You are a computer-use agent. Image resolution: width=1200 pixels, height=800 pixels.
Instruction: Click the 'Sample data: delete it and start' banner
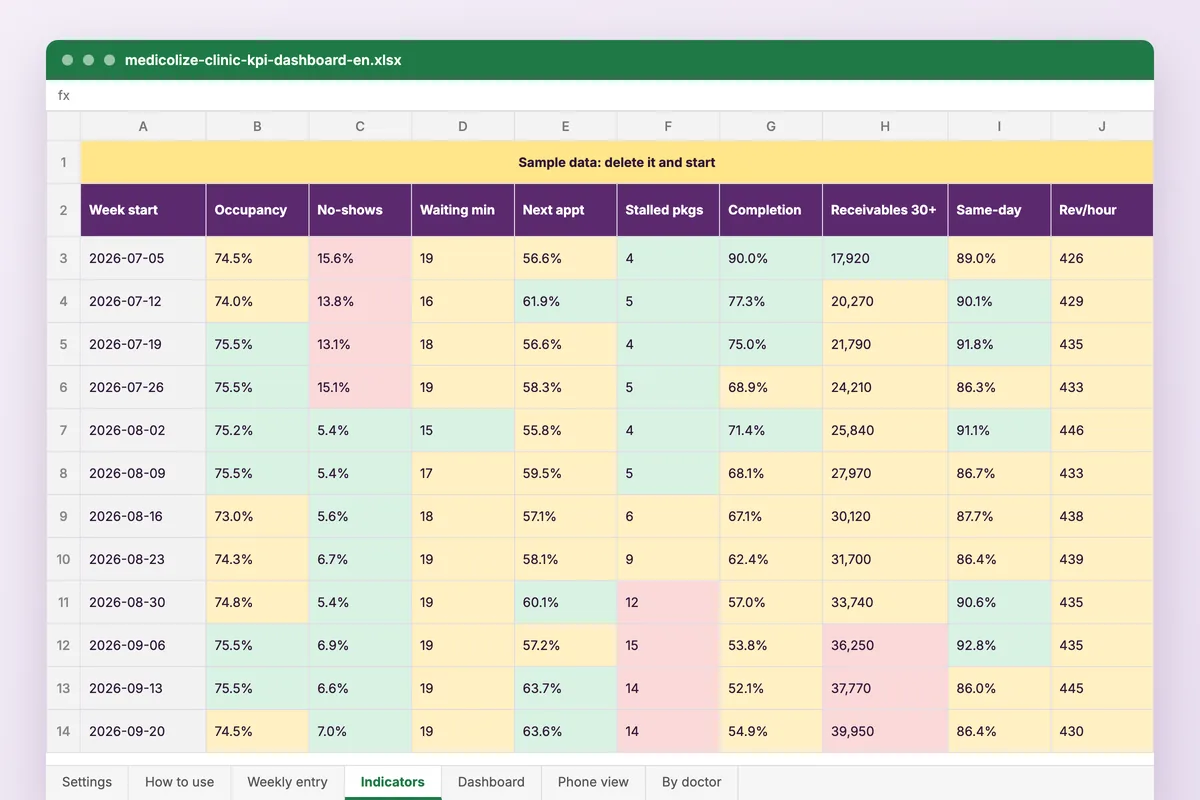[617, 162]
